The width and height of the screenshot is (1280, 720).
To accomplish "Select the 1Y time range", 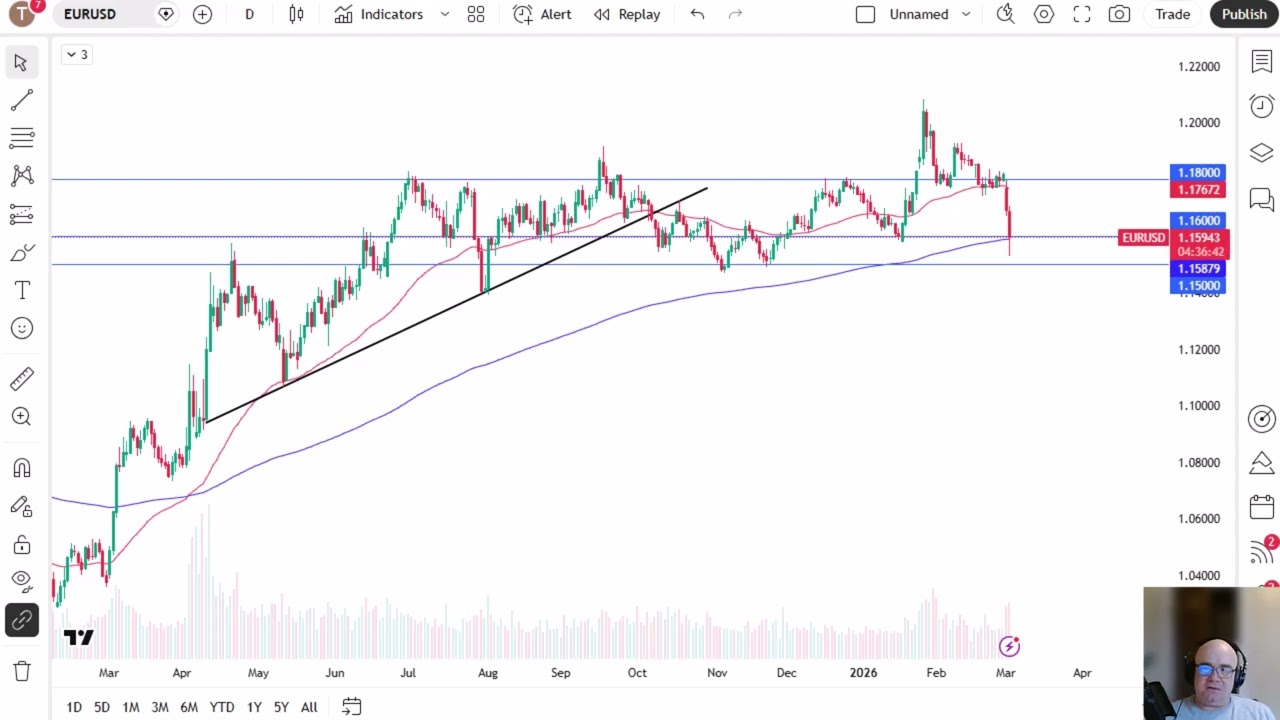I will pyautogui.click(x=254, y=707).
